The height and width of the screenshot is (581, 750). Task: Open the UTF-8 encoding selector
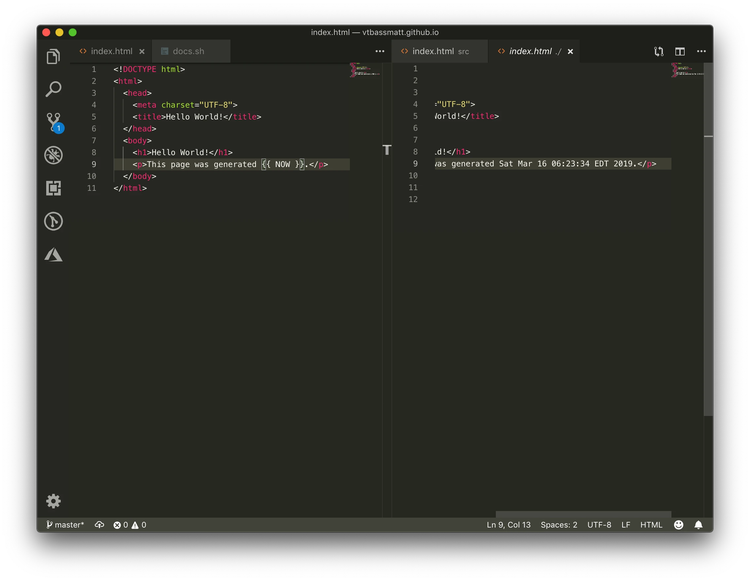pyautogui.click(x=599, y=525)
